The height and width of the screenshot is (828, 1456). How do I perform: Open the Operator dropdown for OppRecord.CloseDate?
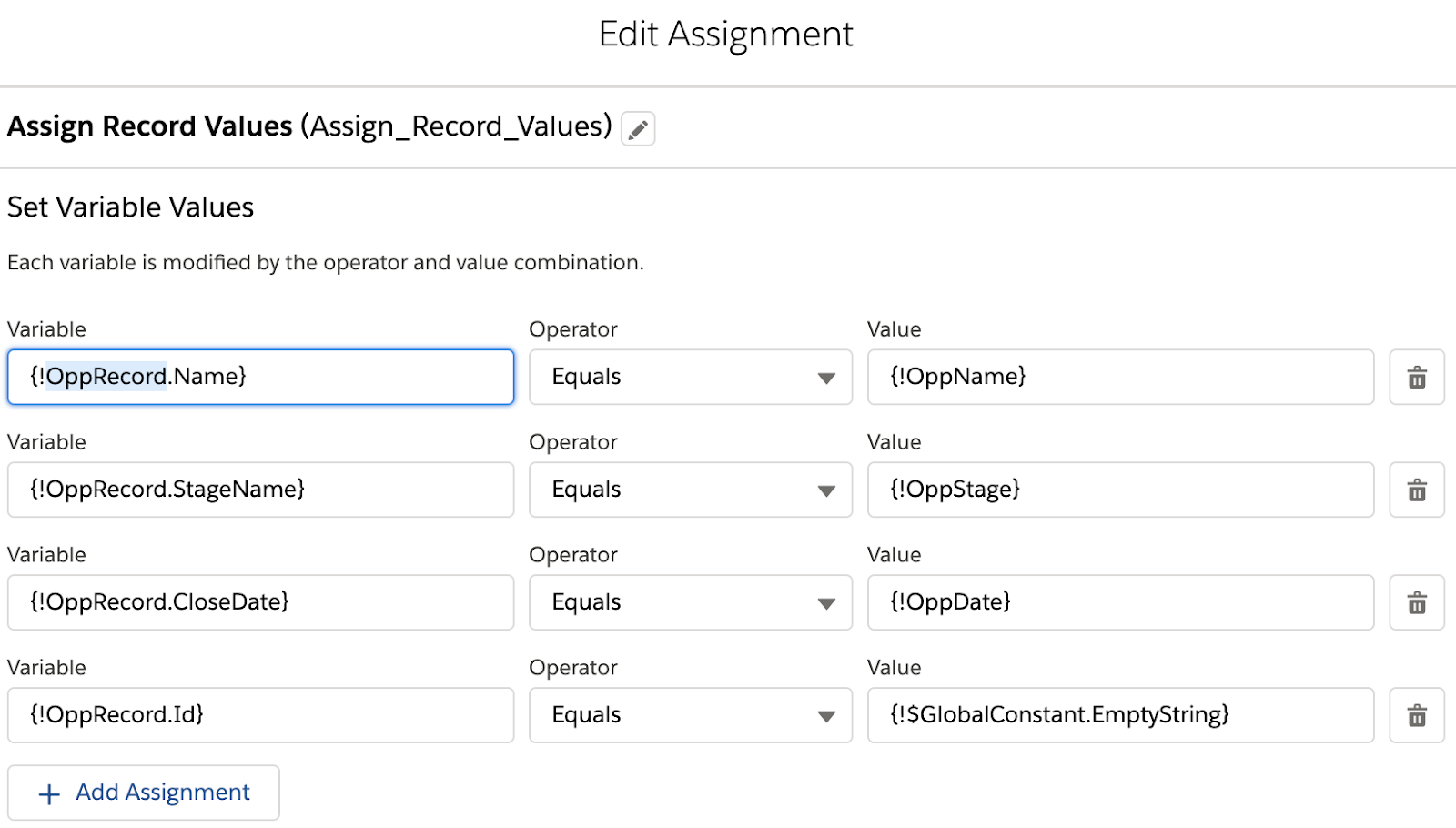(690, 603)
